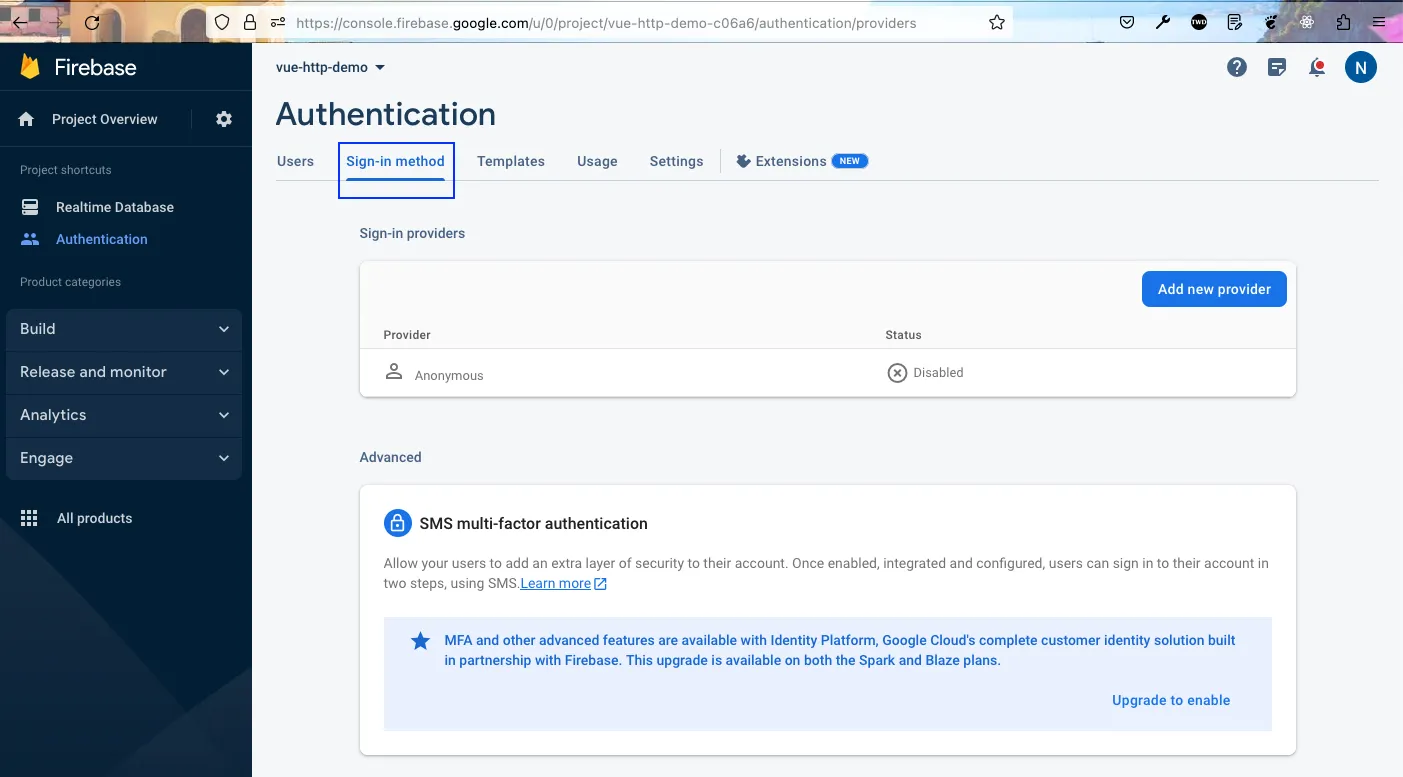The image size is (1403, 777).
Task: Open the Extensions tab label
Action: [x=791, y=161]
